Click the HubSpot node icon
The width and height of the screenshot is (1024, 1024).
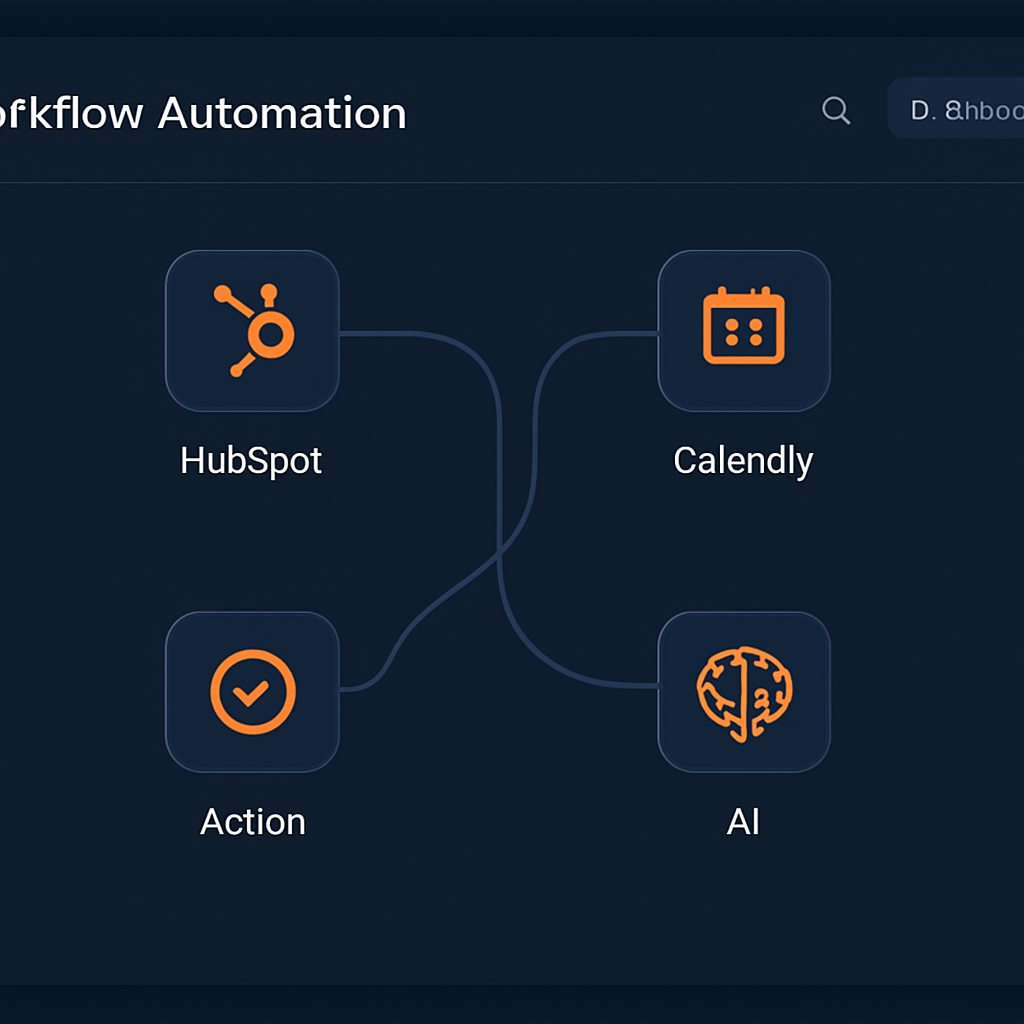(252, 331)
